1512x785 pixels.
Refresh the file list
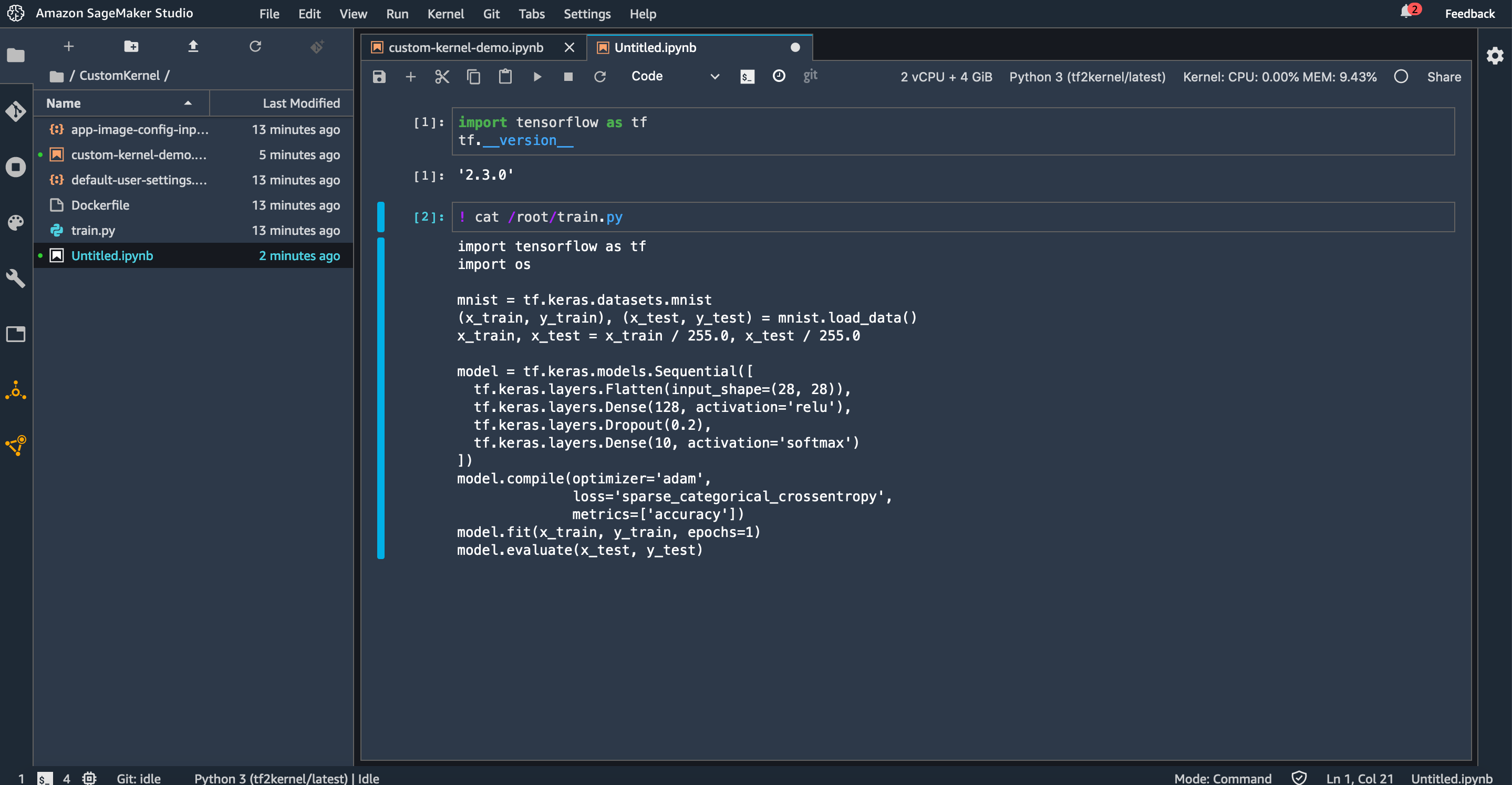tap(255, 46)
